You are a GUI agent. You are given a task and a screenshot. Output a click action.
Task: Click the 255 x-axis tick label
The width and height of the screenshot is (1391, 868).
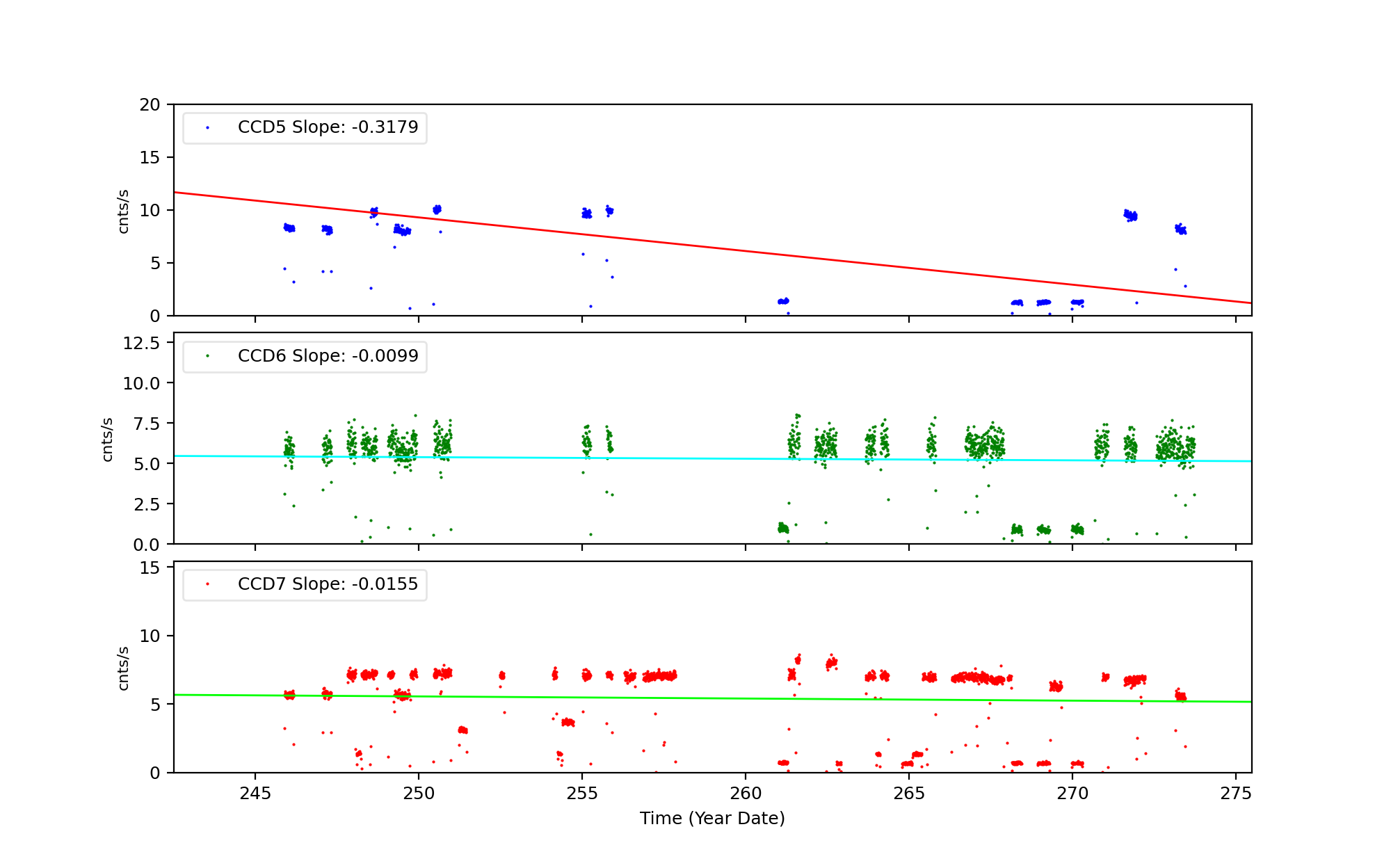click(x=582, y=794)
